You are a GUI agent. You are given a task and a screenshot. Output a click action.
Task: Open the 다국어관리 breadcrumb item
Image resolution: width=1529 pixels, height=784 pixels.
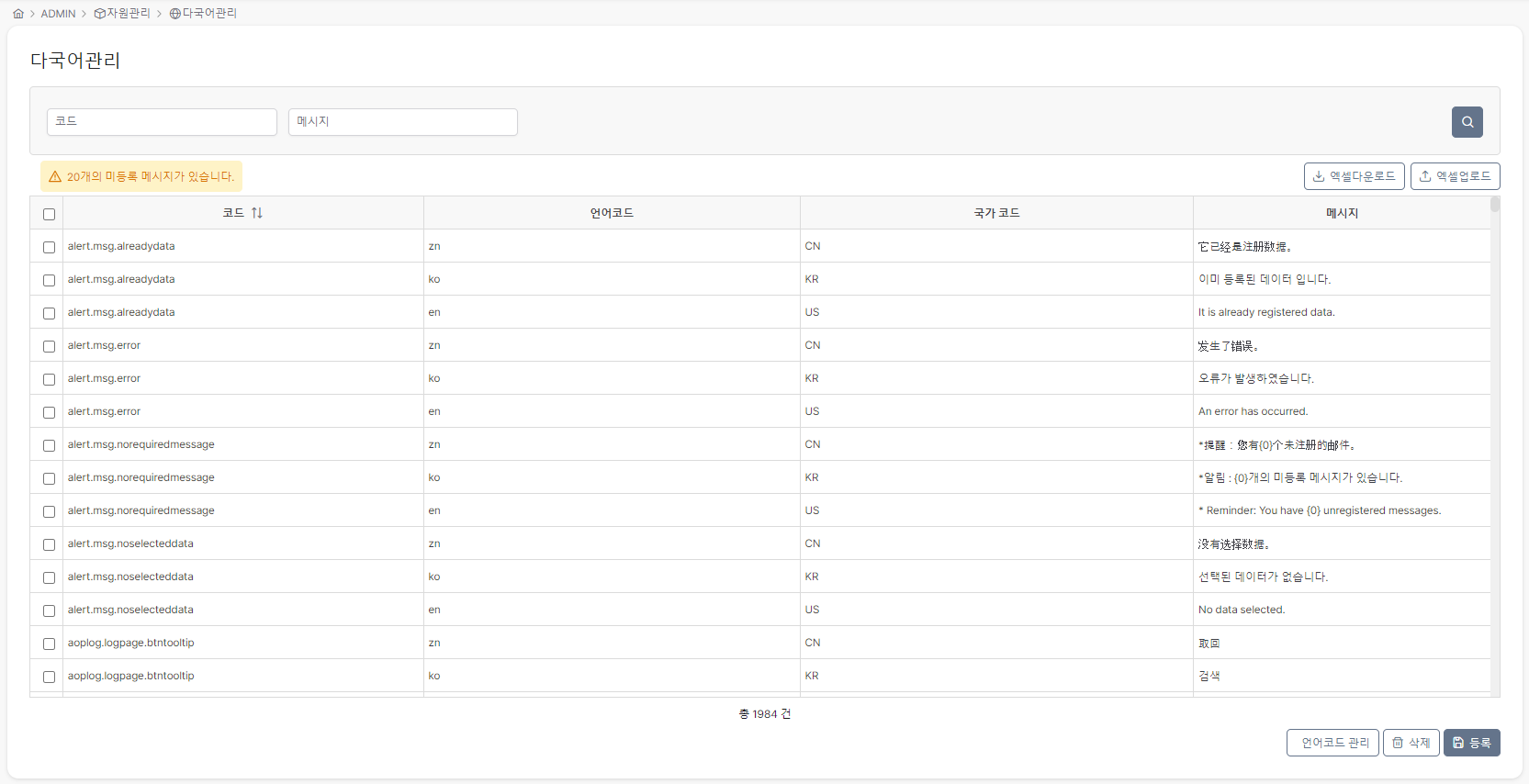click(x=203, y=14)
